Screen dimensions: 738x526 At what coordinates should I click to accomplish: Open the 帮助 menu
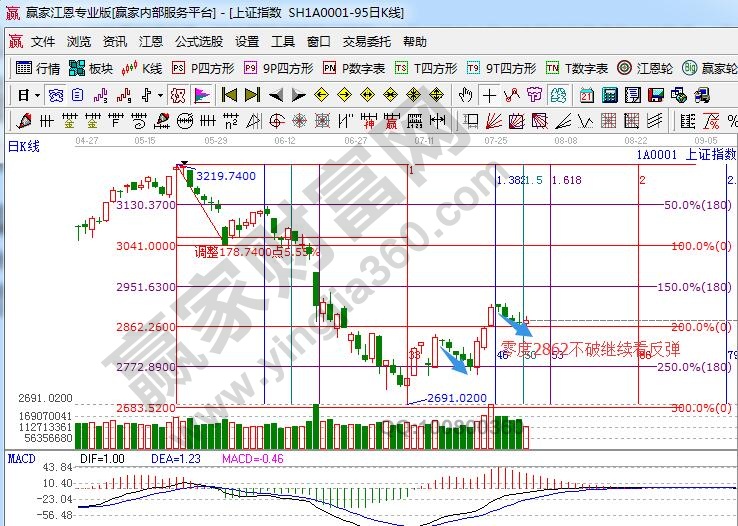415,42
